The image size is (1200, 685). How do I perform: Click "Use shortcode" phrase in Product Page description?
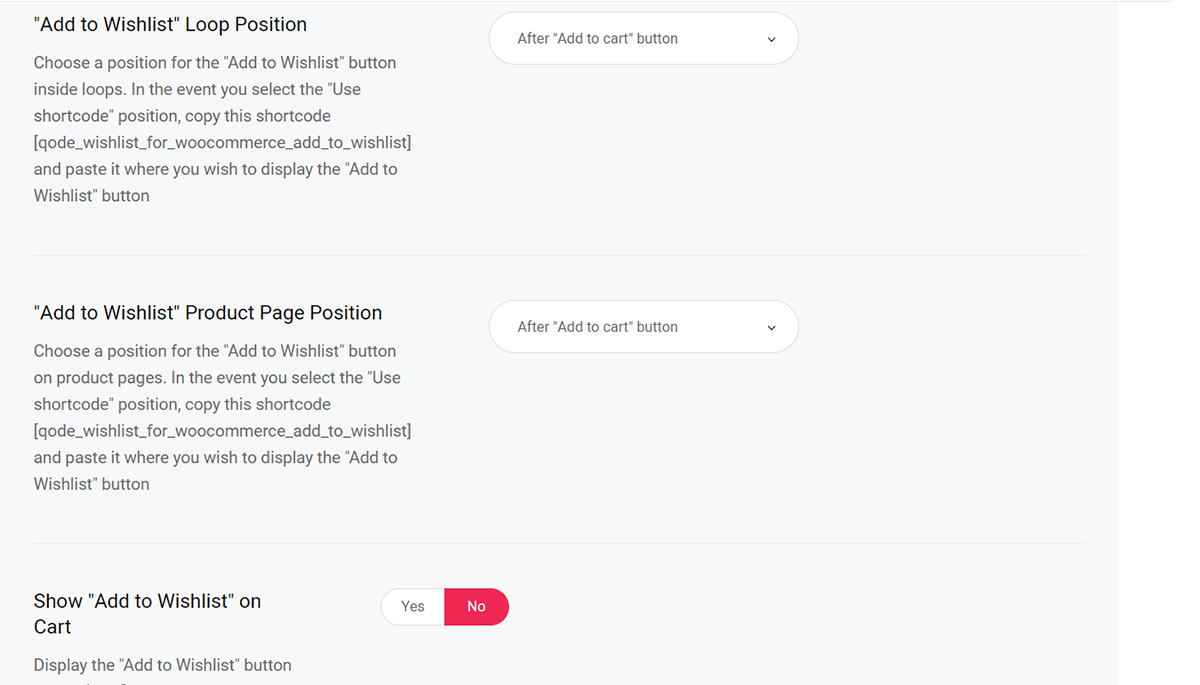(217, 391)
